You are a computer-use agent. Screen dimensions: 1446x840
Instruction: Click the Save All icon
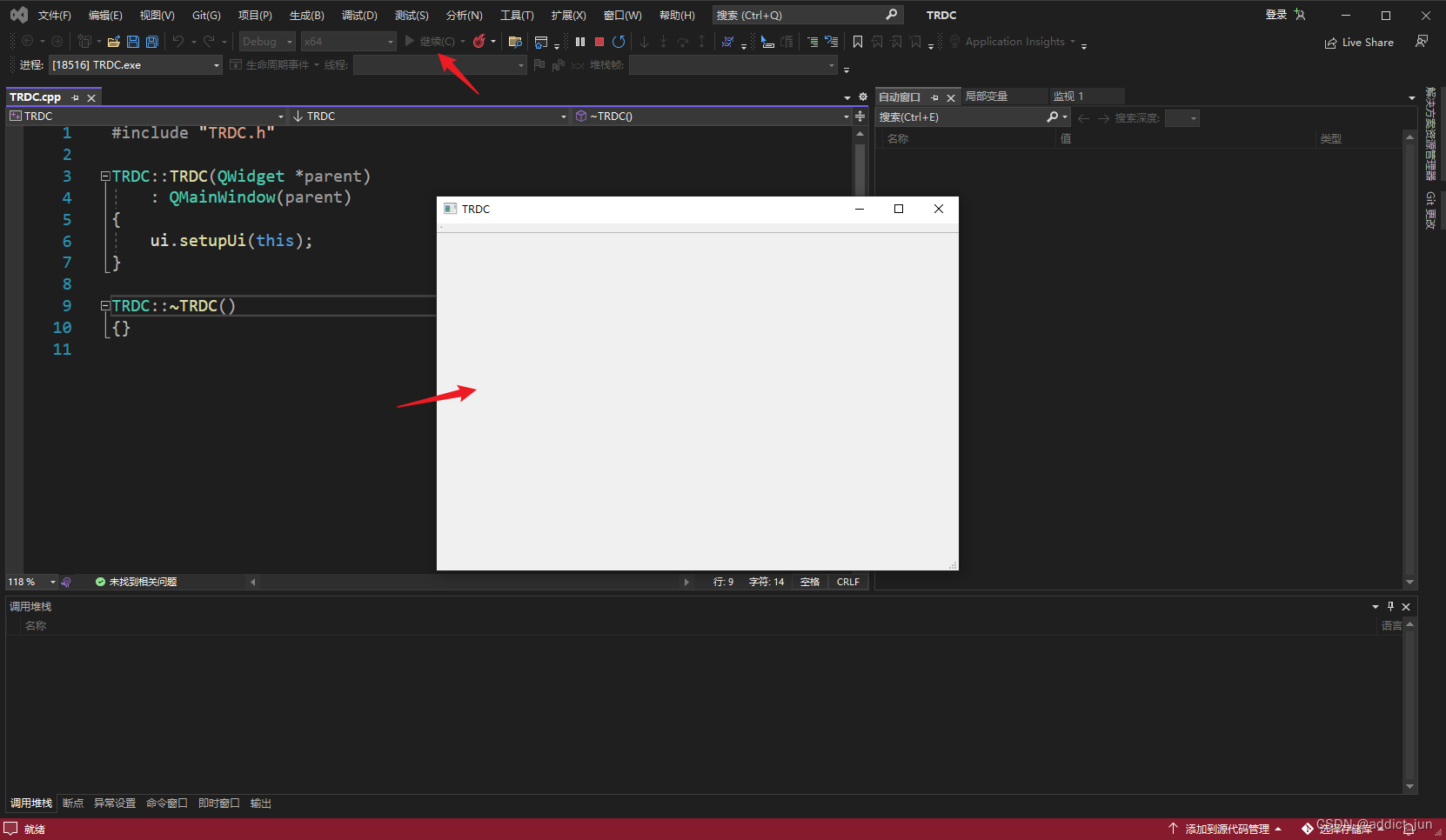[152, 42]
